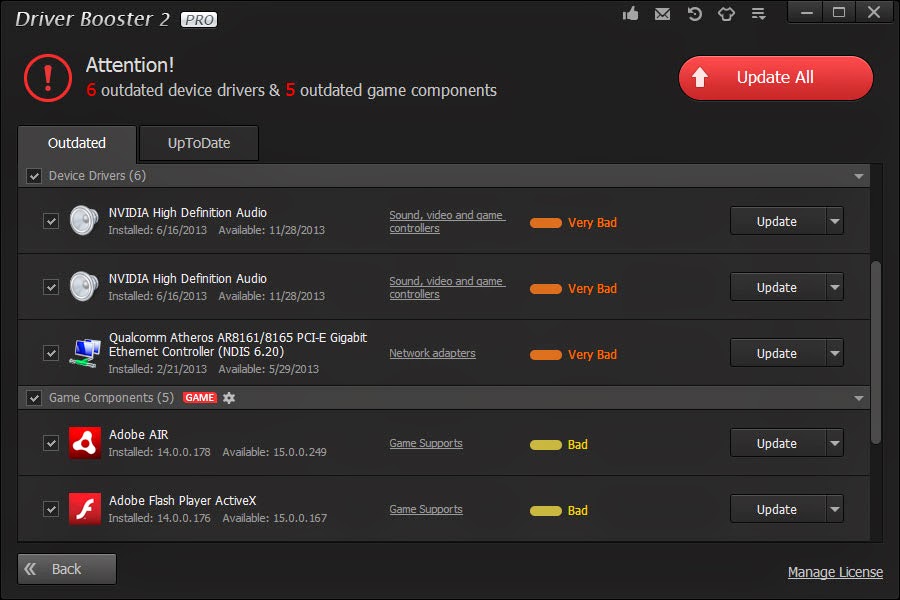
Task: Click the red Update All button
Action: [775, 78]
